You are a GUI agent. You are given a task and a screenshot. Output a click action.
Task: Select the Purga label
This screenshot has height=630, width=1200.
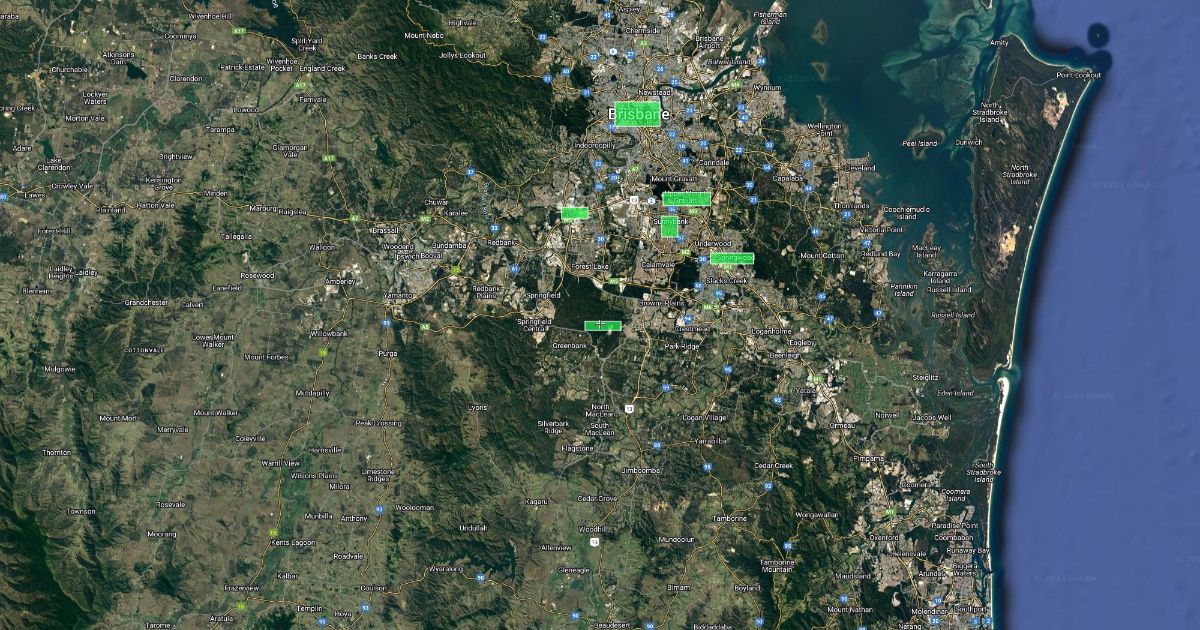coord(388,353)
